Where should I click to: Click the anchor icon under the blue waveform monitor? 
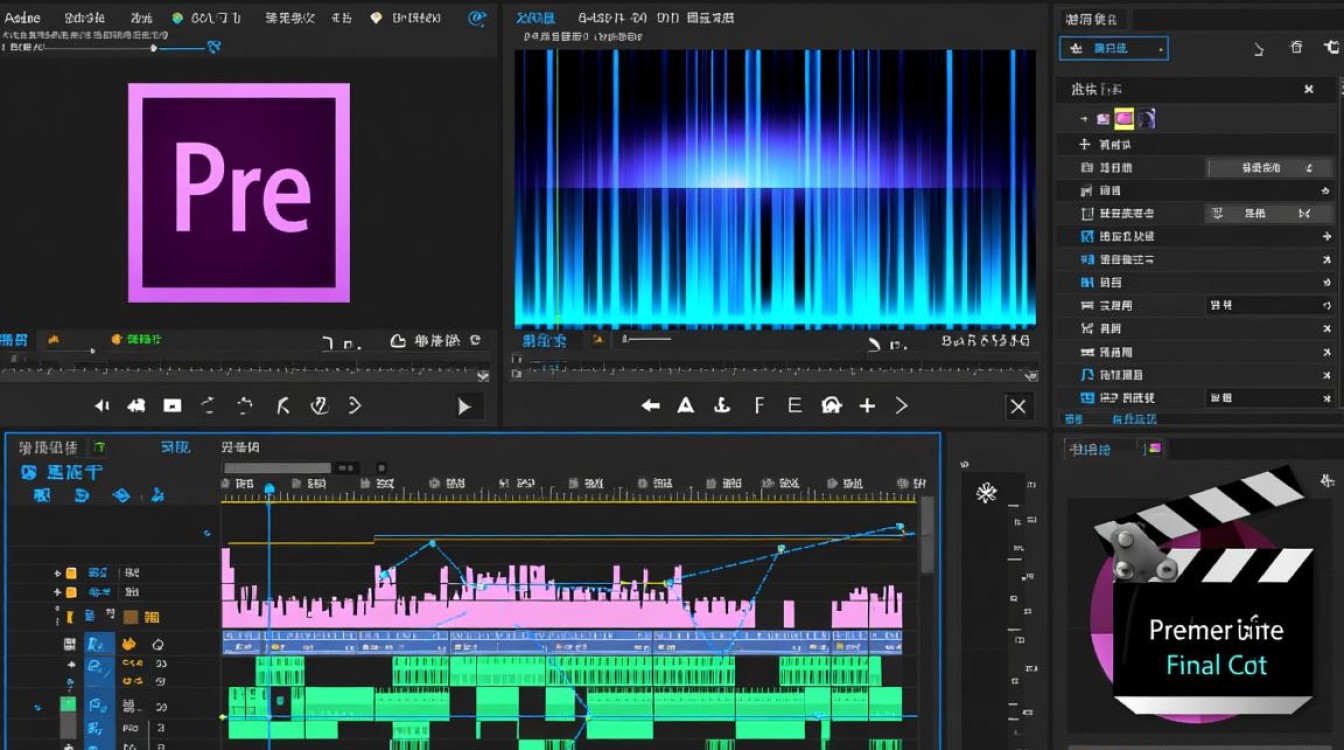721,405
